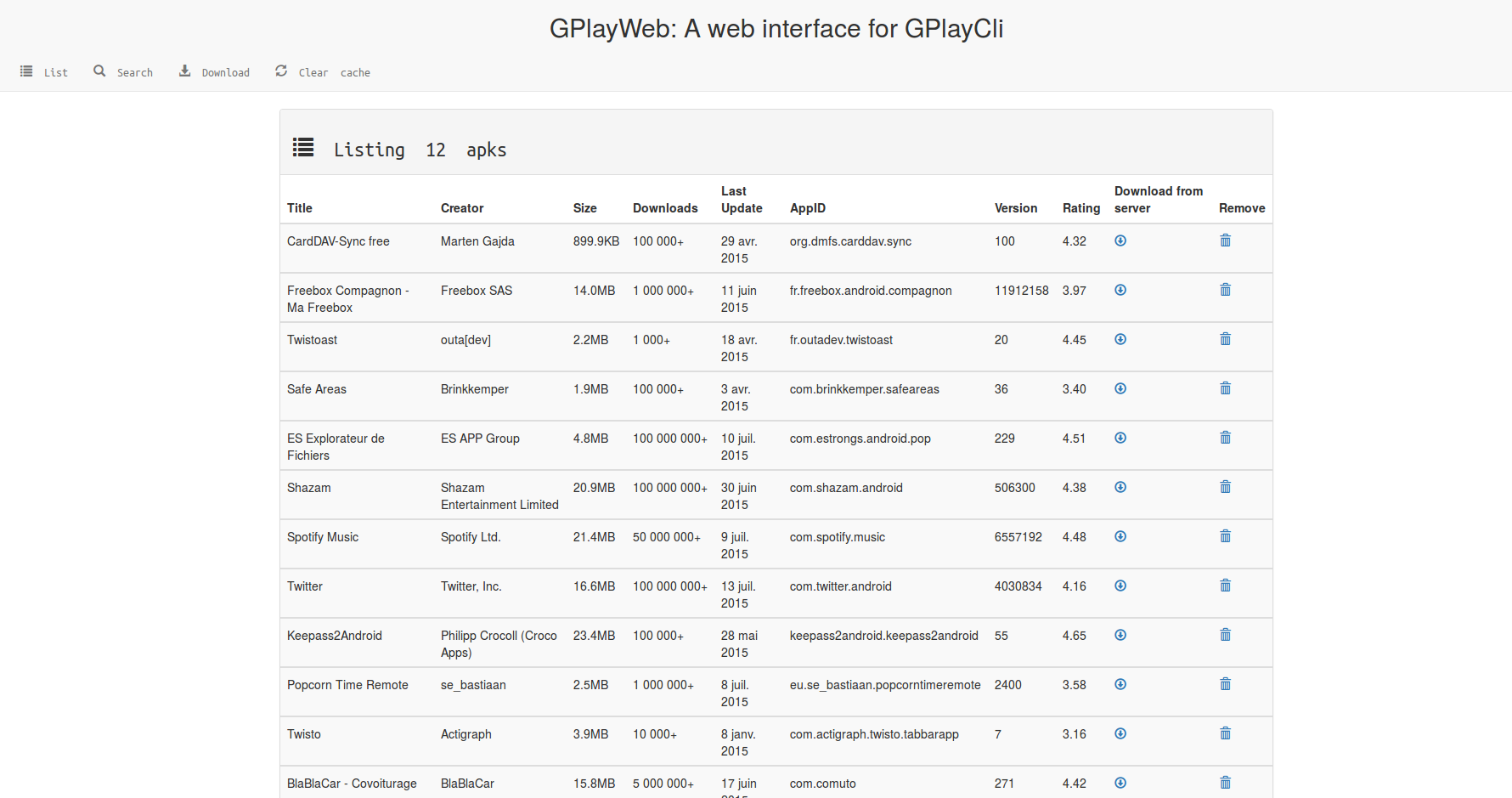Remove the Twisto apk
The image size is (1512, 798).
[x=1225, y=733]
